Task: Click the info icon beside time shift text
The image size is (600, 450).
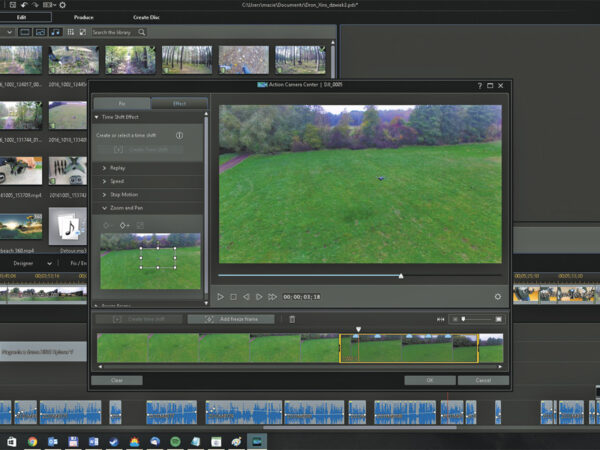Action: click(x=179, y=135)
